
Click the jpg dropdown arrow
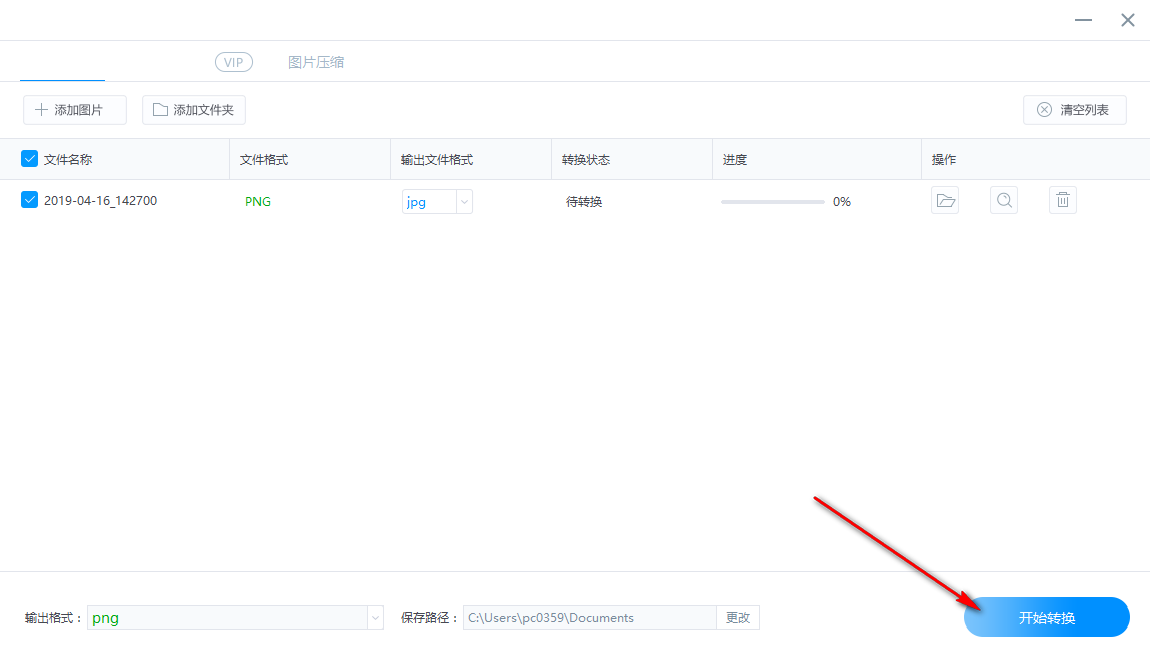click(x=464, y=201)
